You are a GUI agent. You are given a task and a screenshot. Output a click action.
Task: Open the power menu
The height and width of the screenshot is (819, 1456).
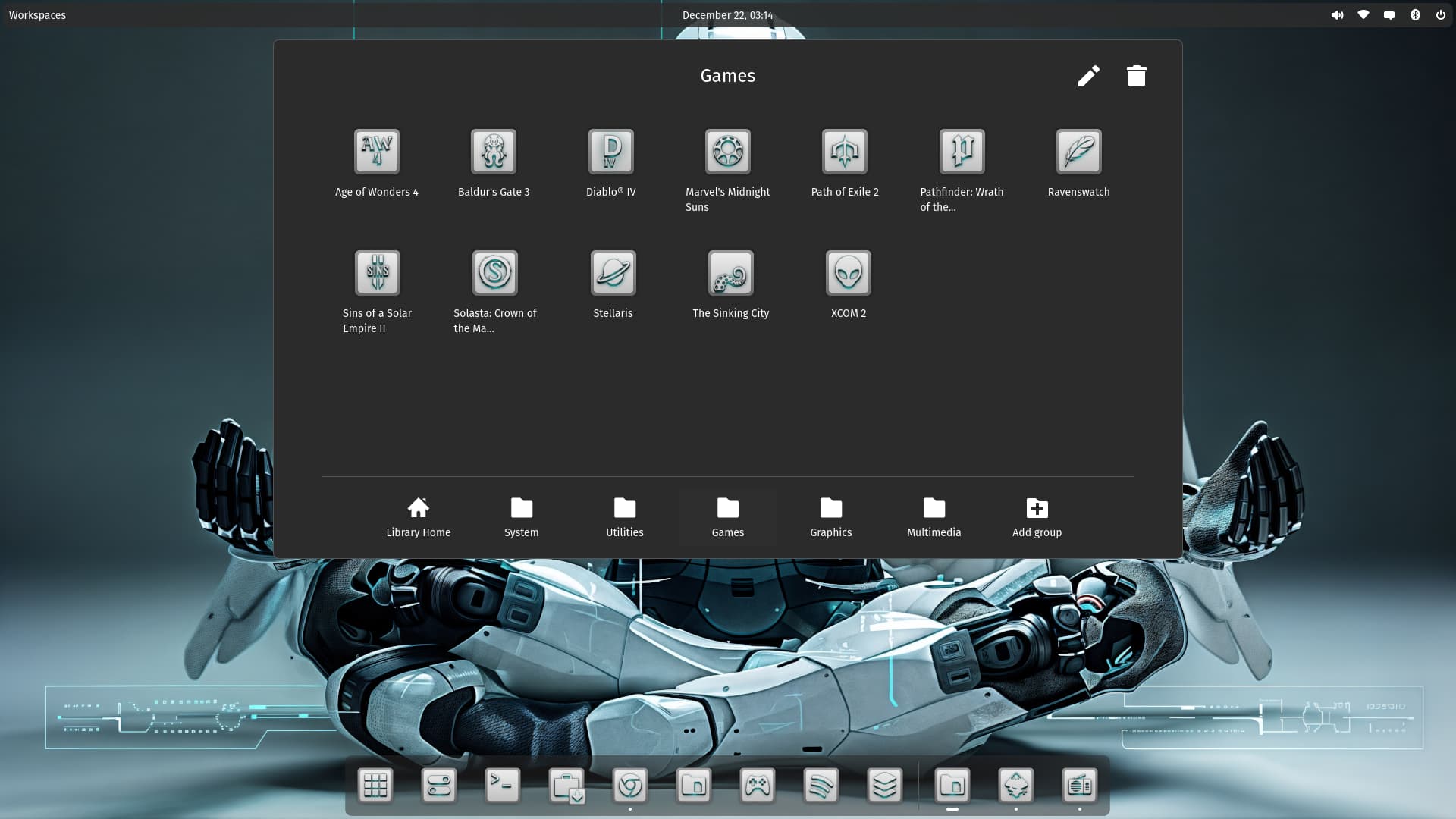click(1441, 15)
